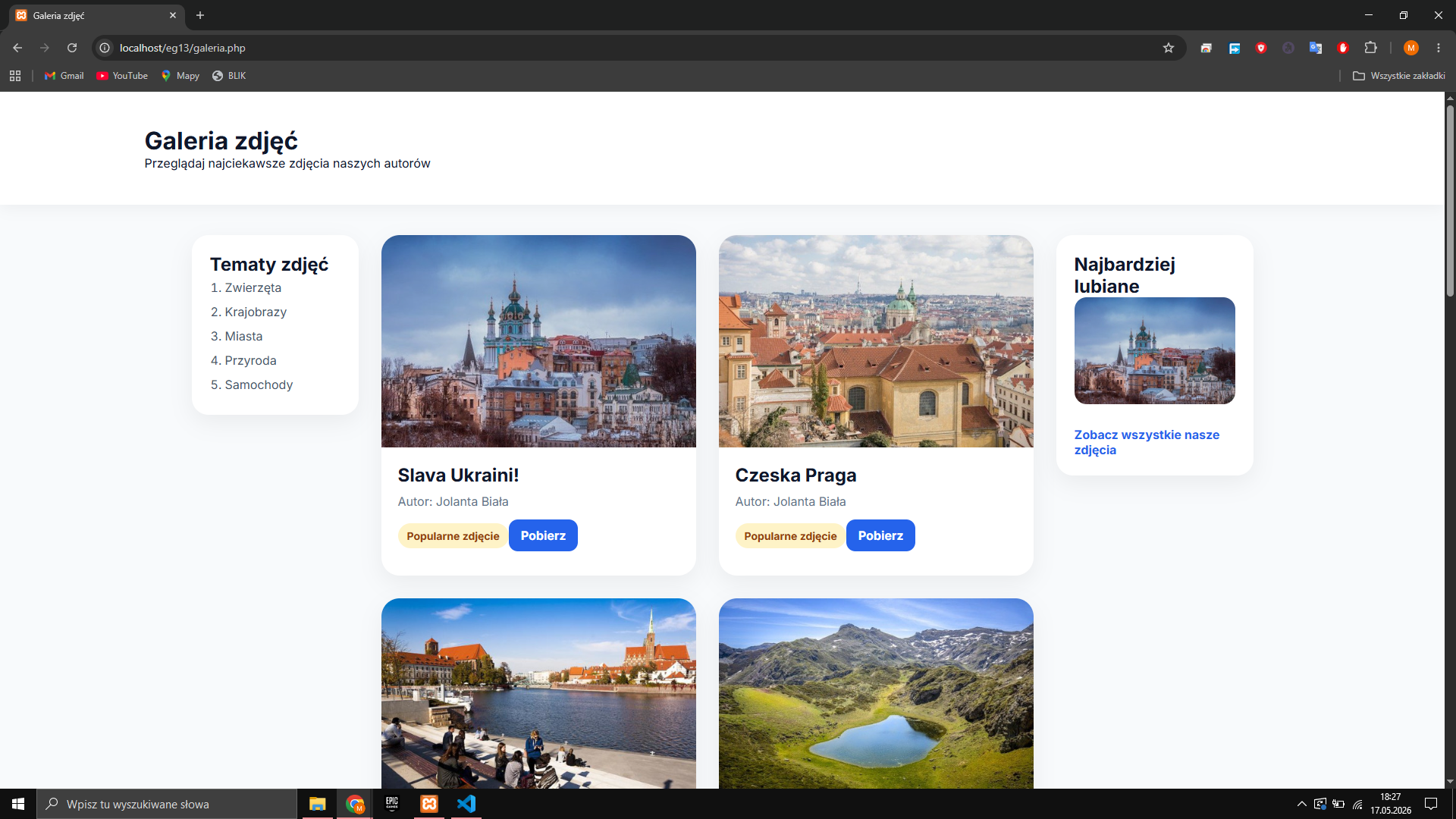Click the Galeria zdjęć page heading
Viewport: 1456px width, 819px height.
pos(221,141)
